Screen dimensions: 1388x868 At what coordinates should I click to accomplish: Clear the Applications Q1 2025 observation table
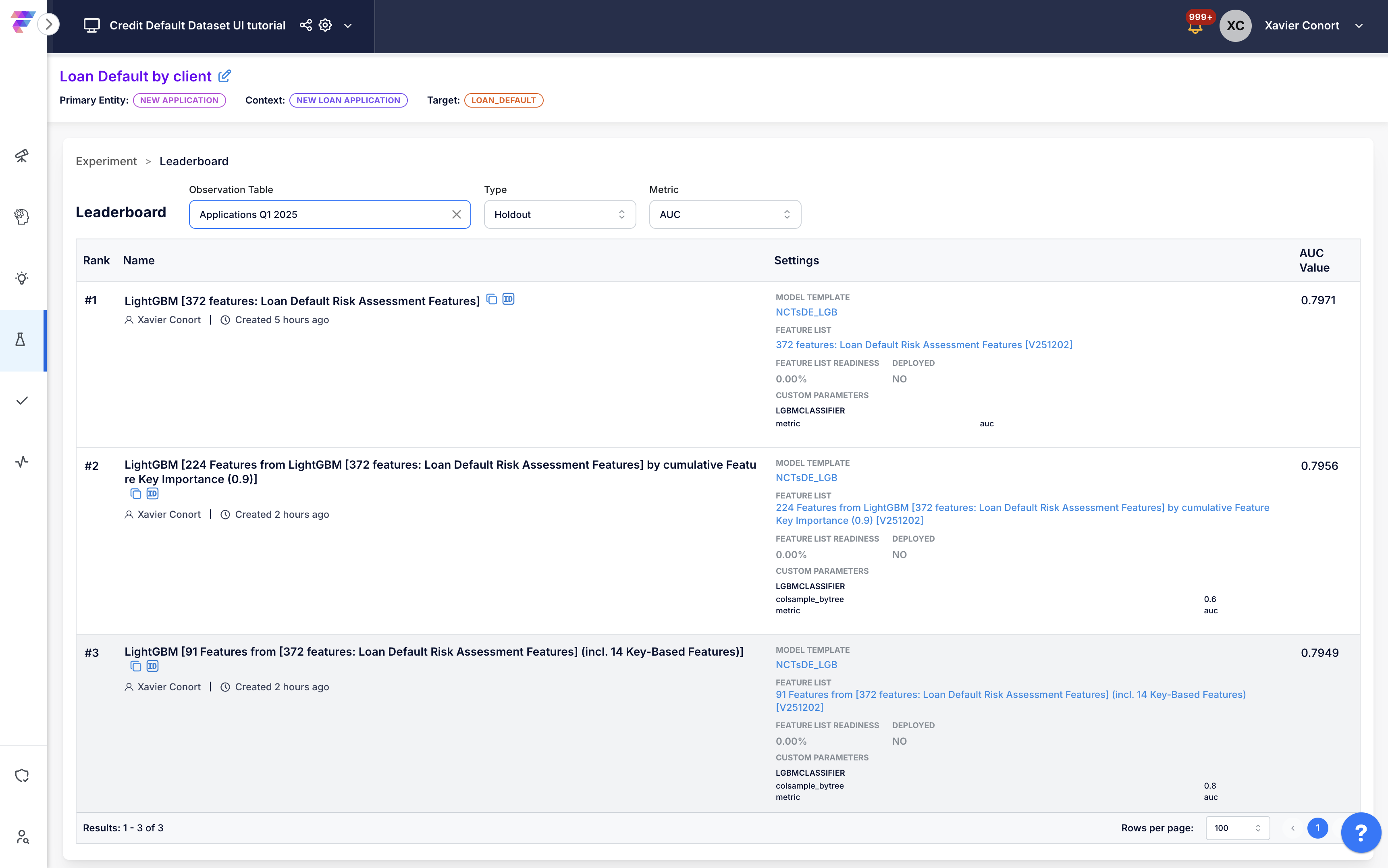pos(456,214)
